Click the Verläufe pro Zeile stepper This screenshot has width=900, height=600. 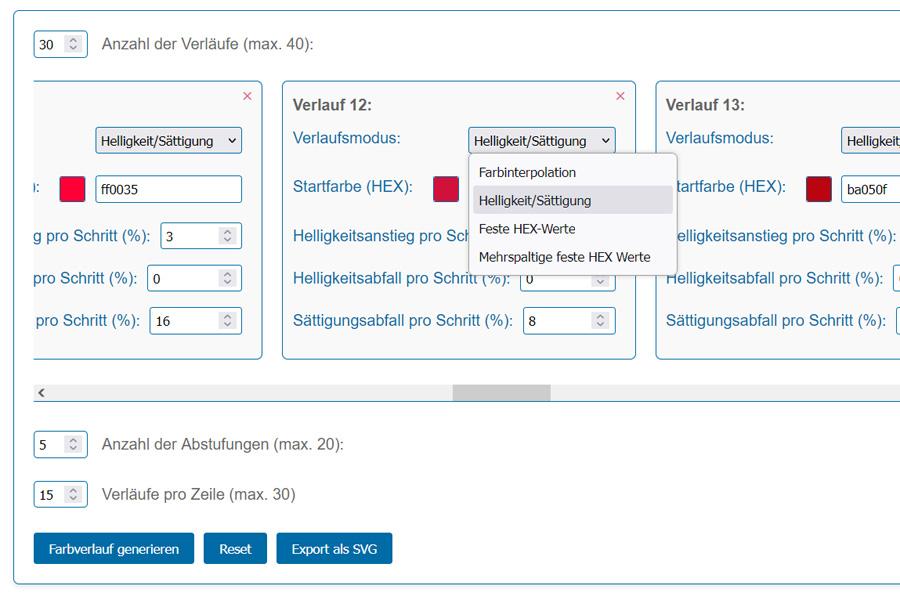tap(73, 495)
